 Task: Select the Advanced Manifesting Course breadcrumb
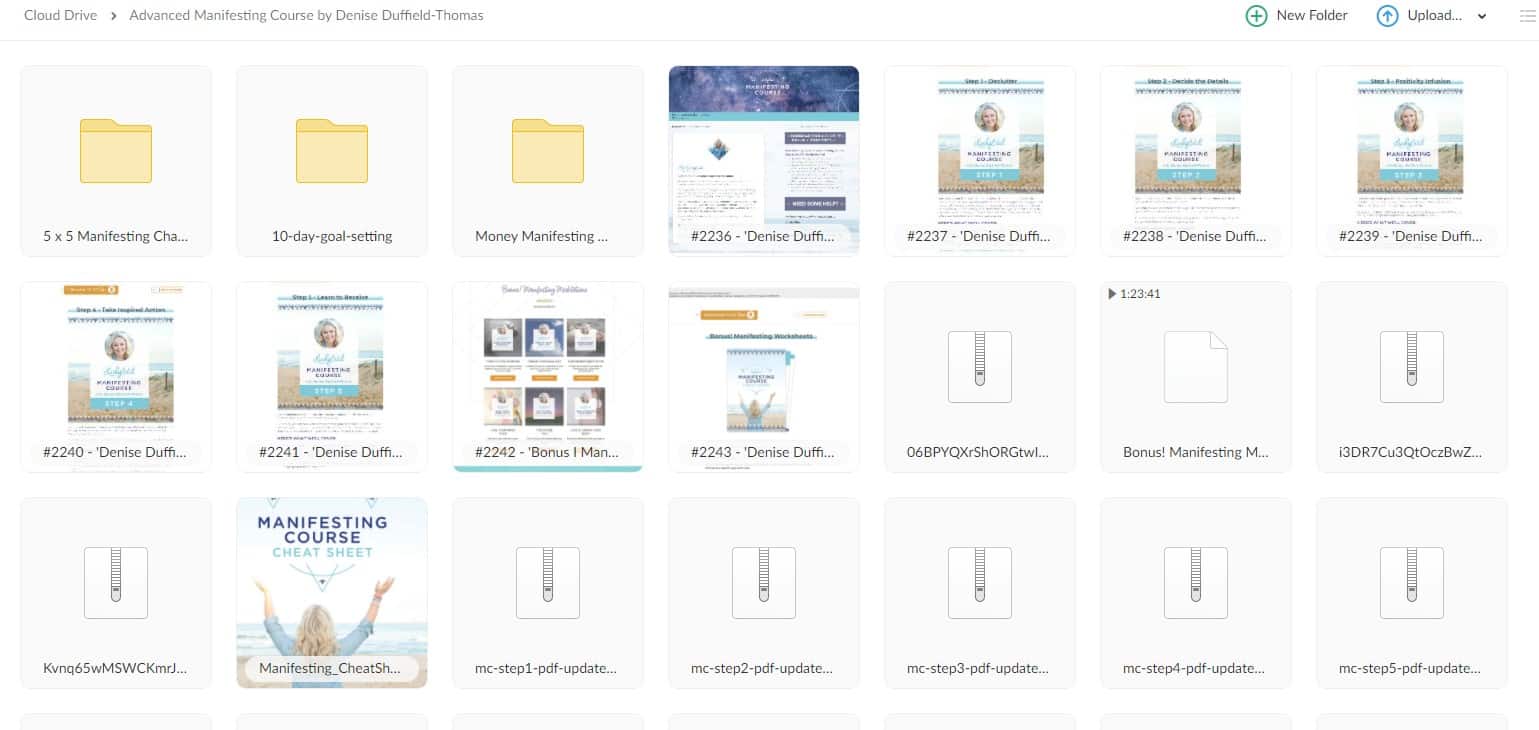[306, 15]
